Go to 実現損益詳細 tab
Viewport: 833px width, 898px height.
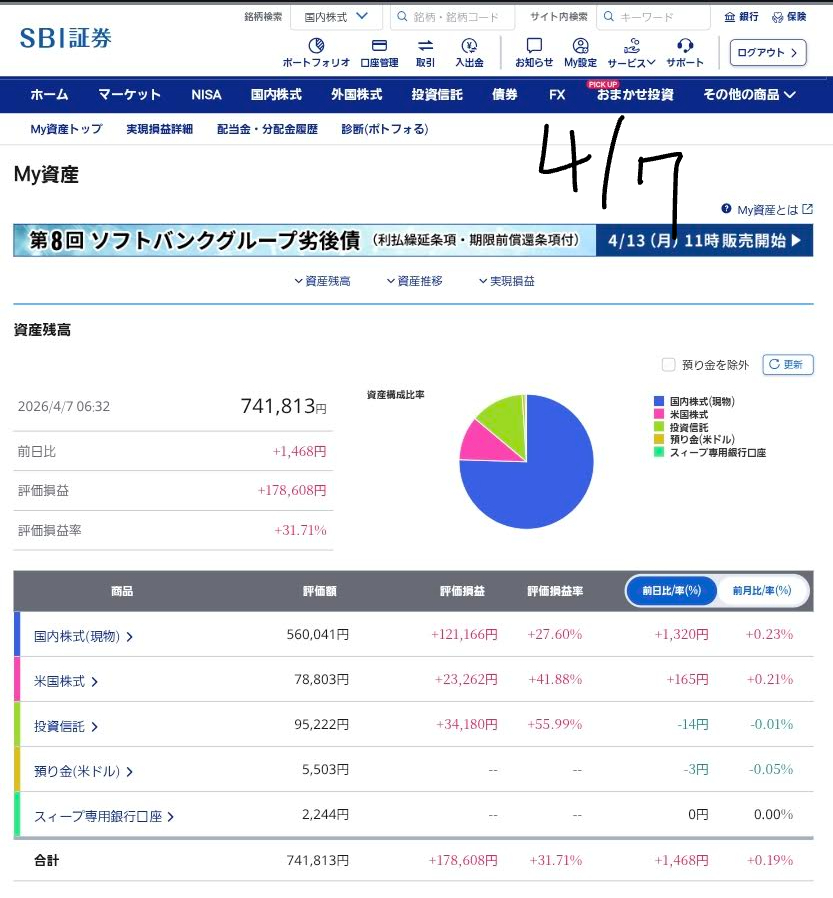(159, 129)
